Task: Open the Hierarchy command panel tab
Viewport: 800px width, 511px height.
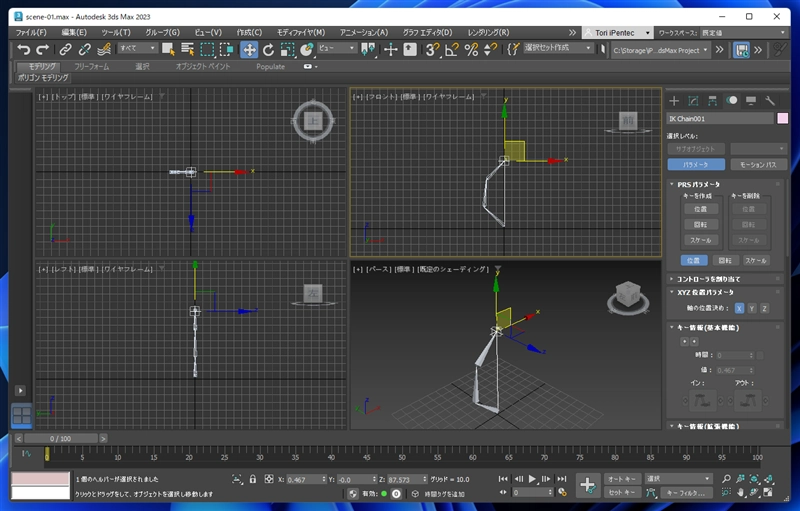Action: 712,100
